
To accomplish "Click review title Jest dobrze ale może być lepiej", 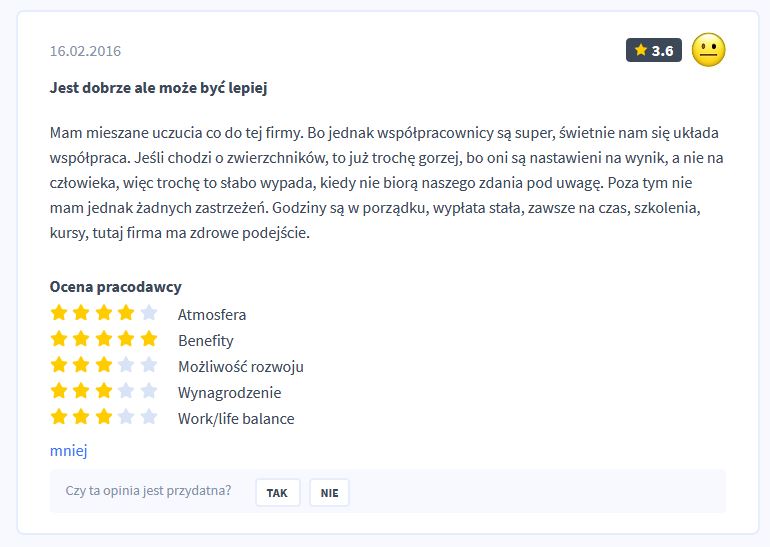I will coord(158,88).
